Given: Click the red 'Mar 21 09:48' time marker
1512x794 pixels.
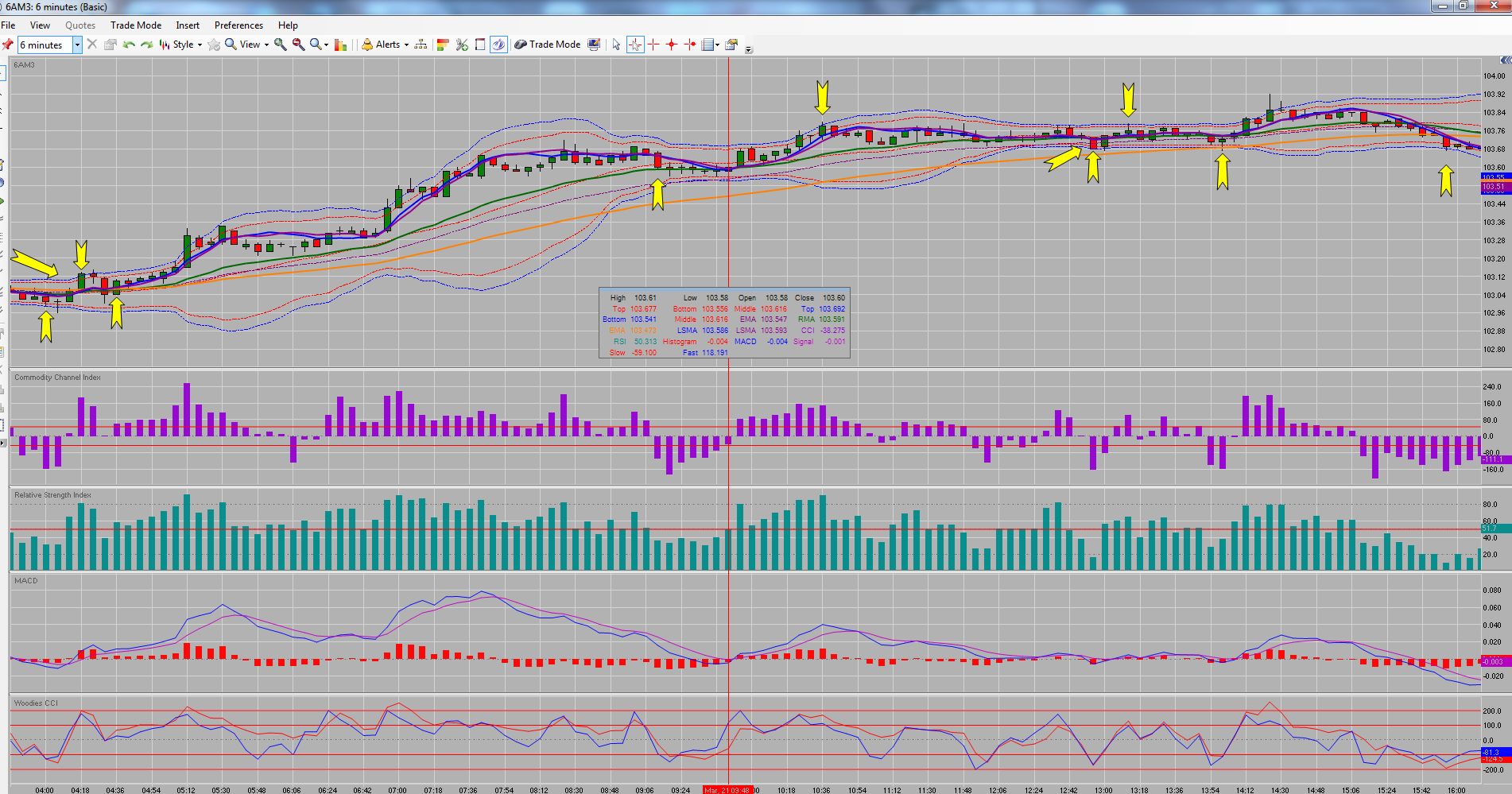Looking at the screenshot, I should (x=727, y=790).
